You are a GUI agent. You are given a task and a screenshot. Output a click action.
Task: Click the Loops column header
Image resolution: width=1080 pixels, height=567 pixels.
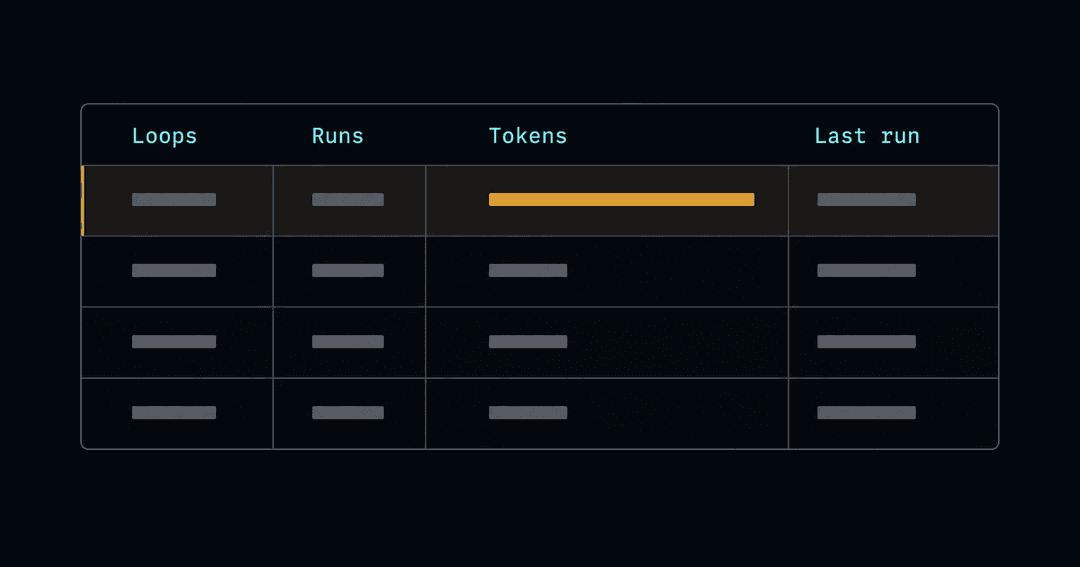tap(165, 136)
